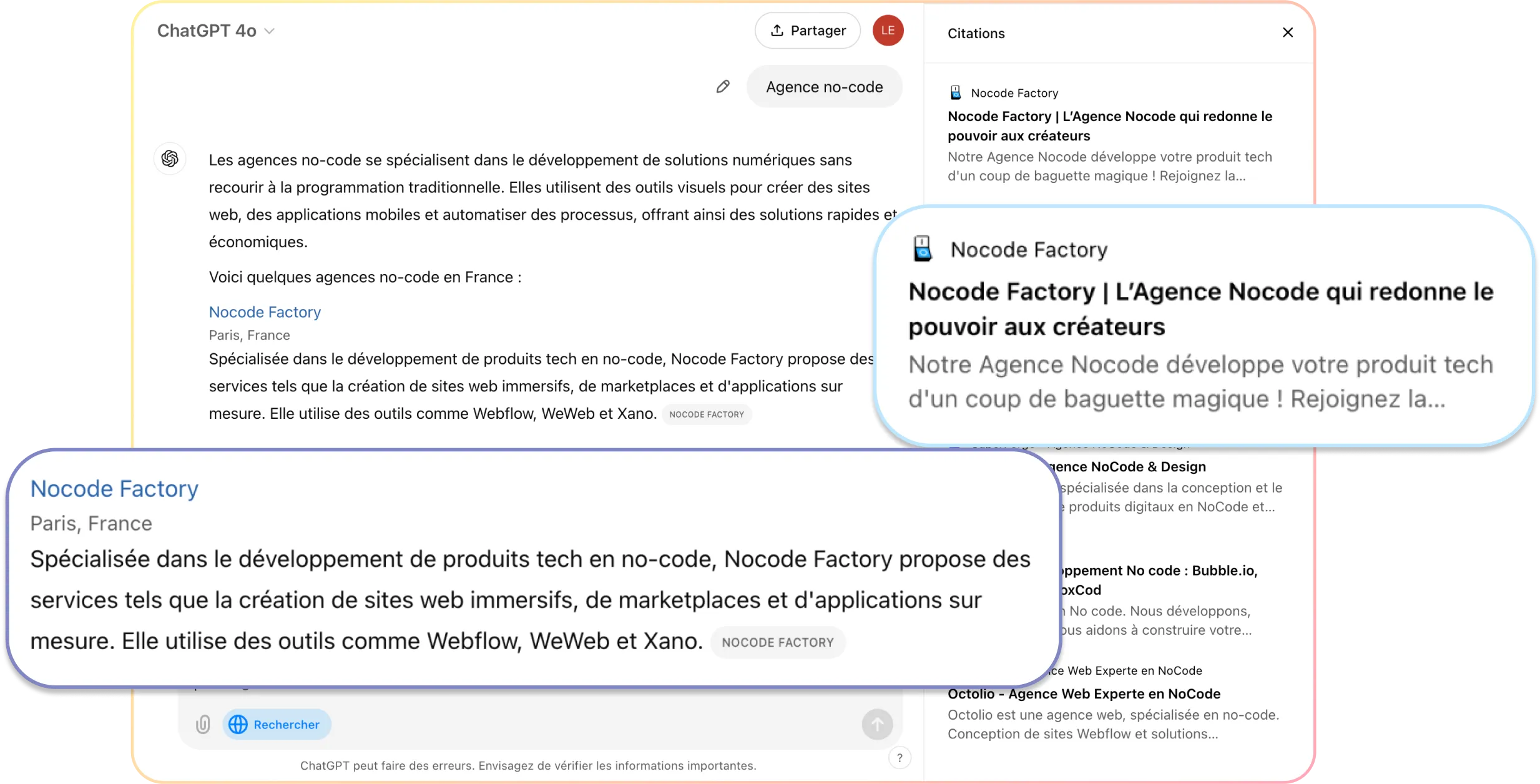Open the ChatGPT 4o model dropdown

(215, 31)
